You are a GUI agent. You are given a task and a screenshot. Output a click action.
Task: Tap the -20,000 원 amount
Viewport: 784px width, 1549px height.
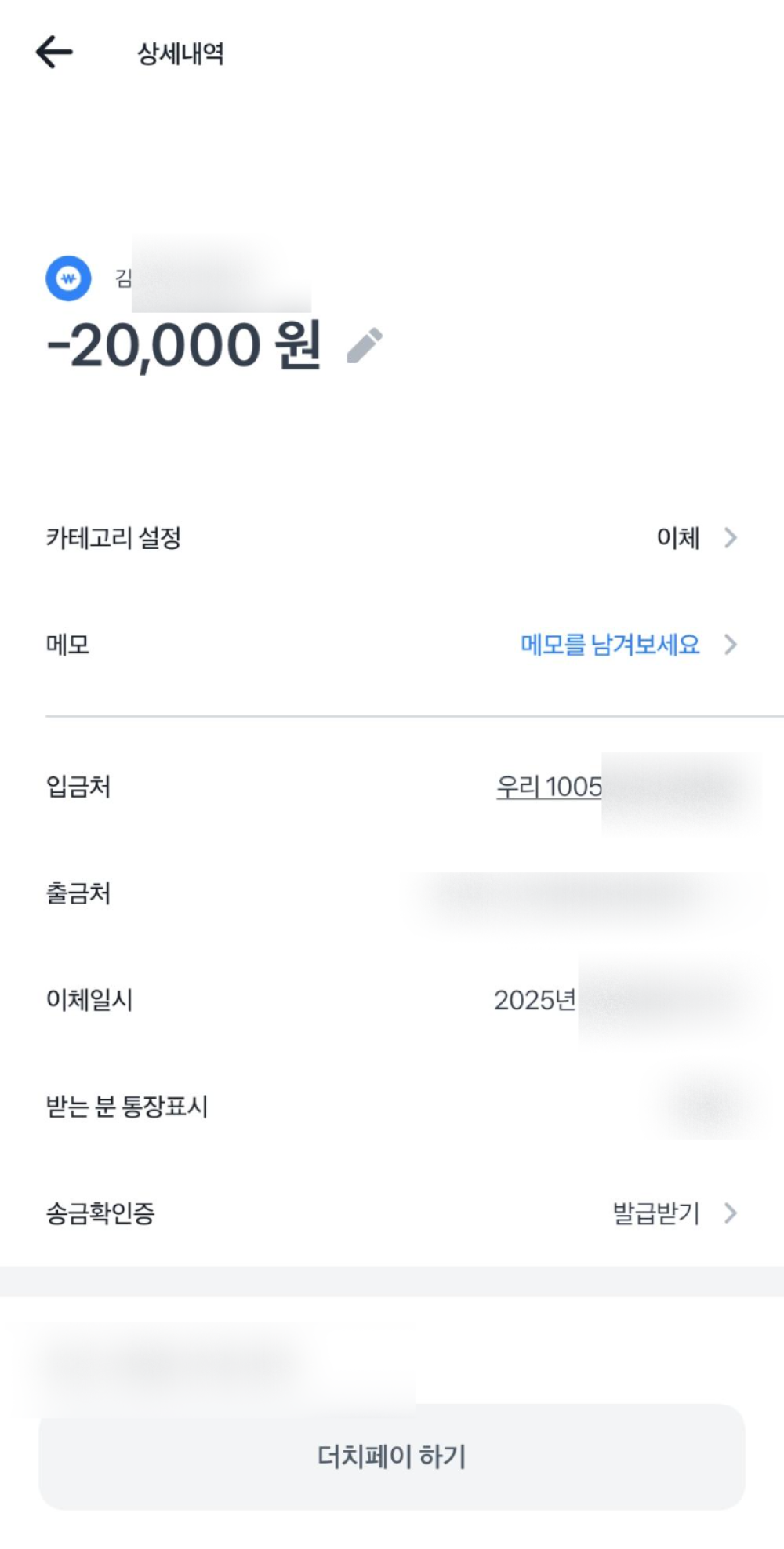coord(184,345)
